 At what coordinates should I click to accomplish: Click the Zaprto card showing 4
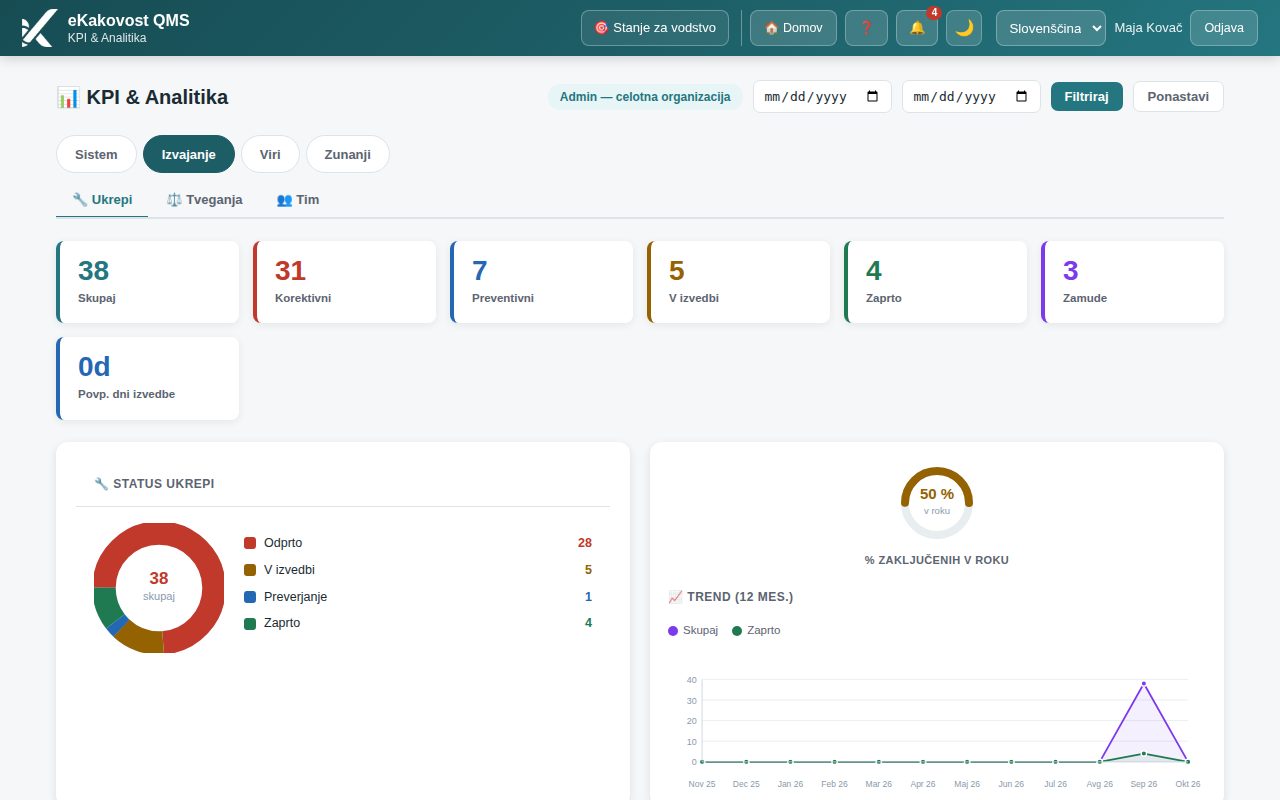click(x=936, y=282)
